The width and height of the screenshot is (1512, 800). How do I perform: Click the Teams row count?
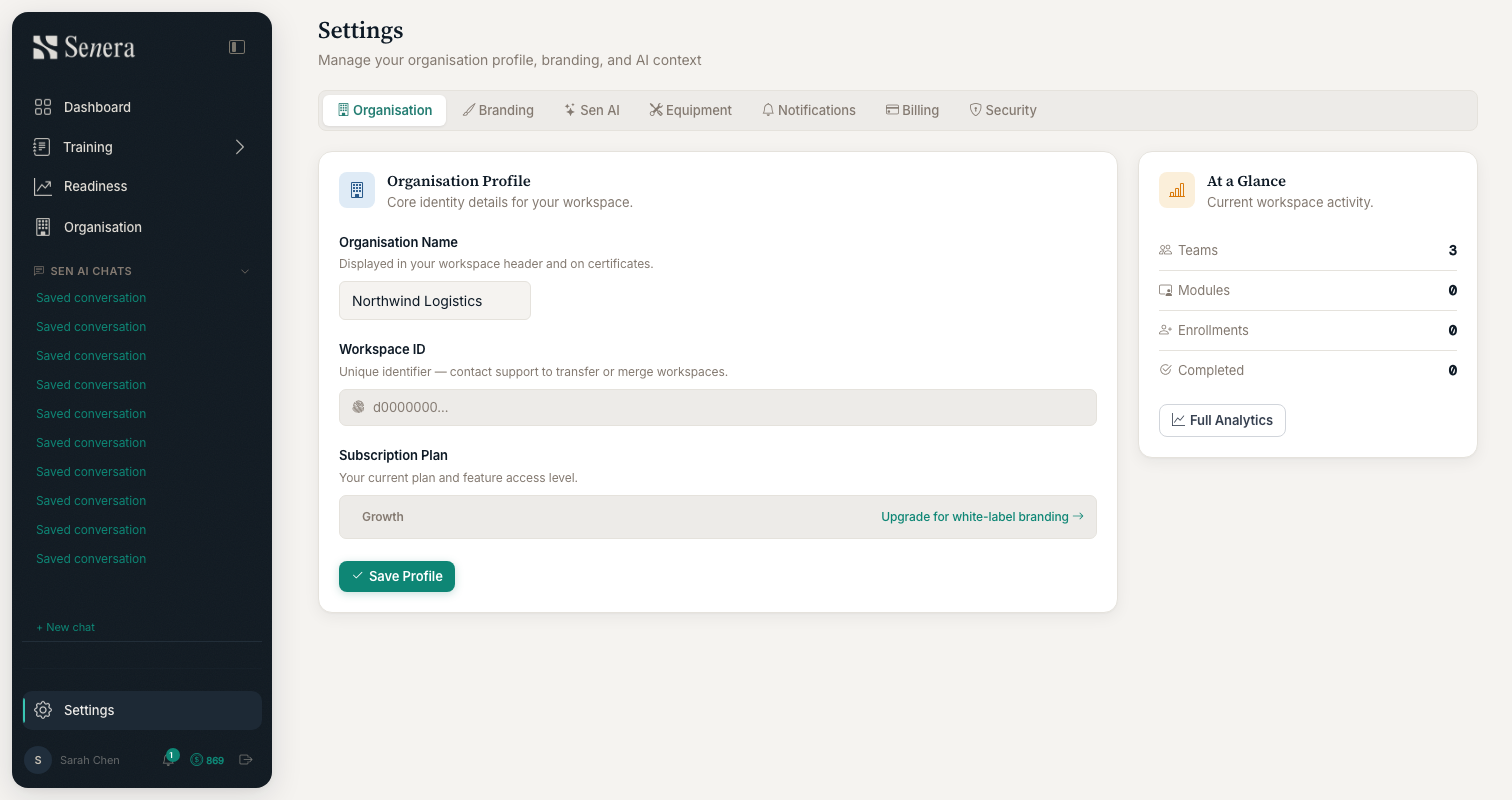point(1453,250)
